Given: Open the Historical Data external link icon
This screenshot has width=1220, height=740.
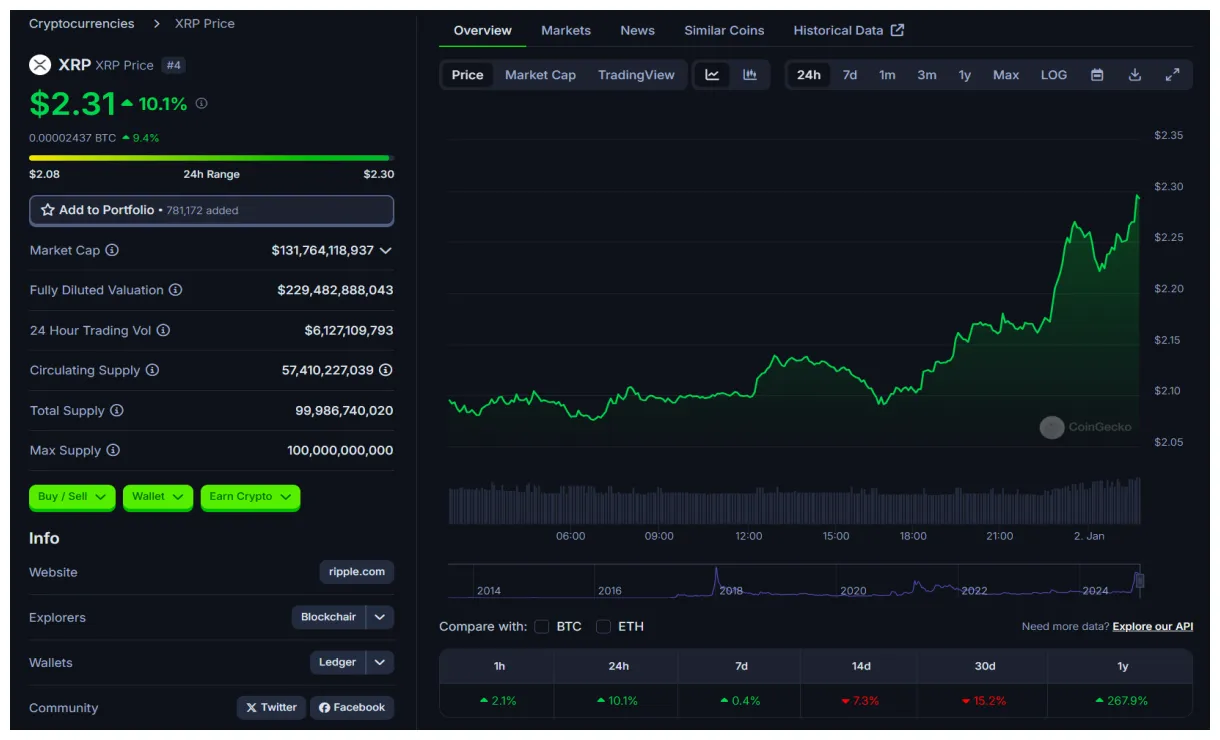Looking at the screenshot, I should tap(899, 30).
